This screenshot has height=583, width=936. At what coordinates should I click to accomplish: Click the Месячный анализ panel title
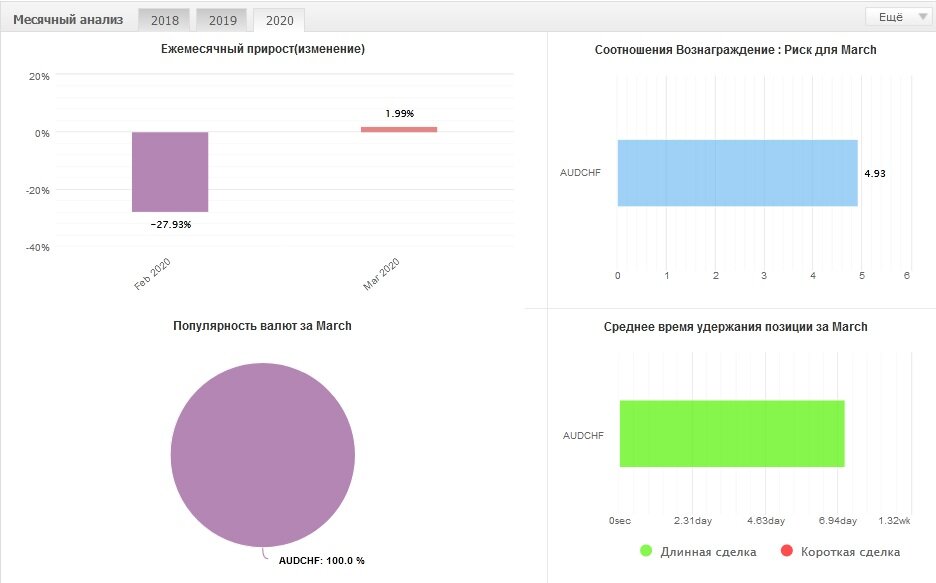coord(68,20)
